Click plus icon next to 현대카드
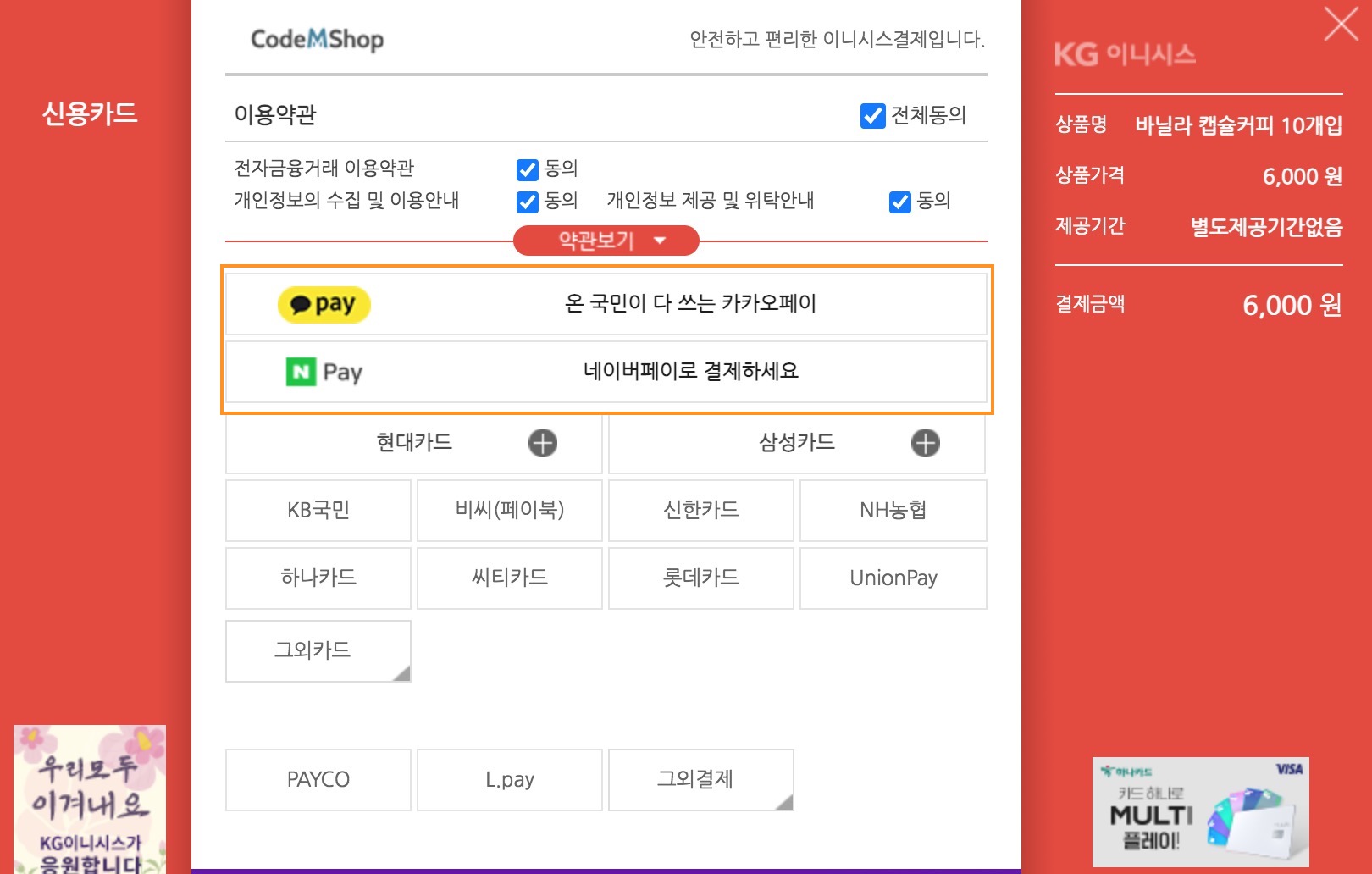 (x=543, y=443)
